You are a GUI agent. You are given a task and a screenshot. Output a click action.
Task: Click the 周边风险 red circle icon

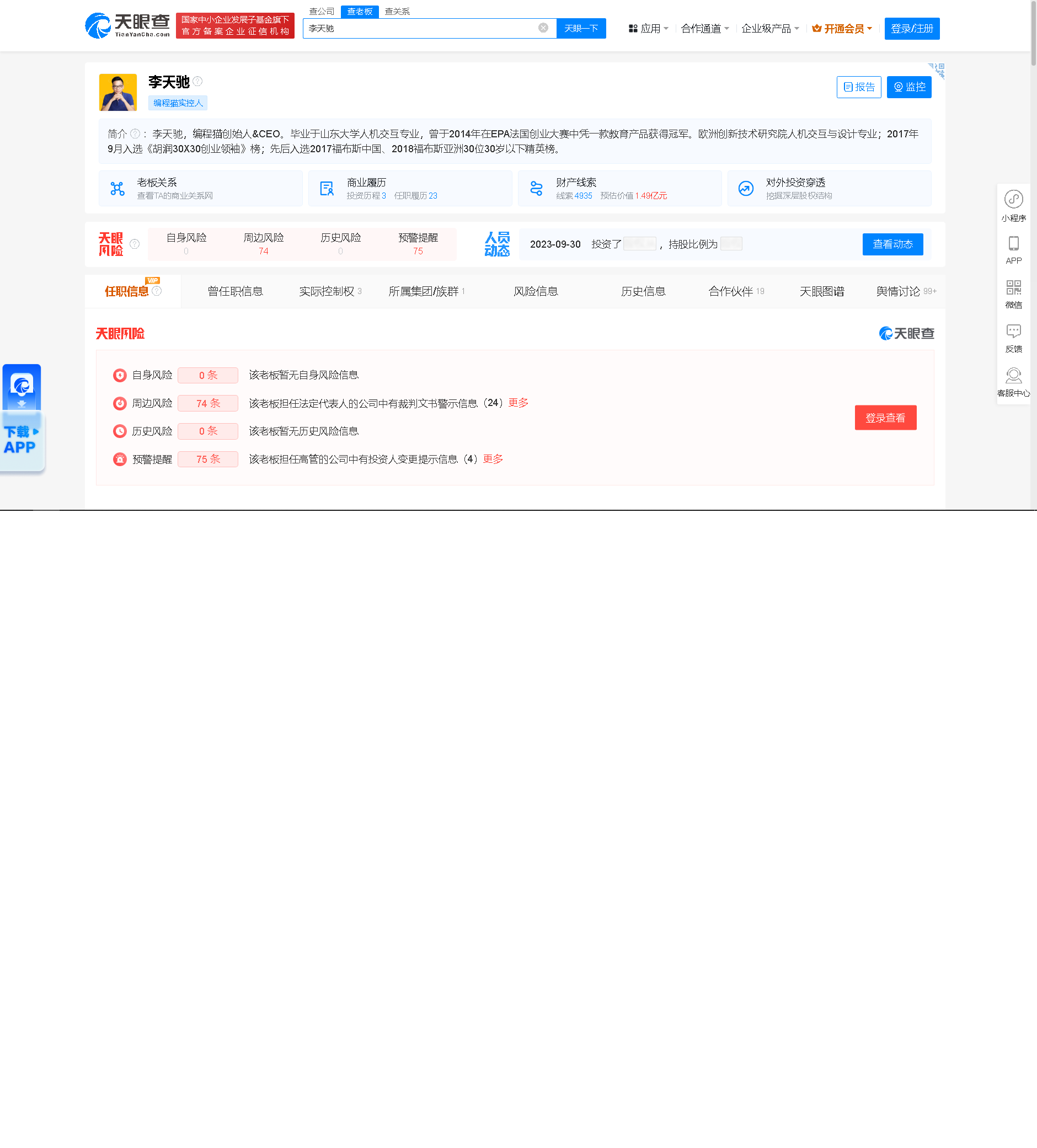(x=120, y=404)
